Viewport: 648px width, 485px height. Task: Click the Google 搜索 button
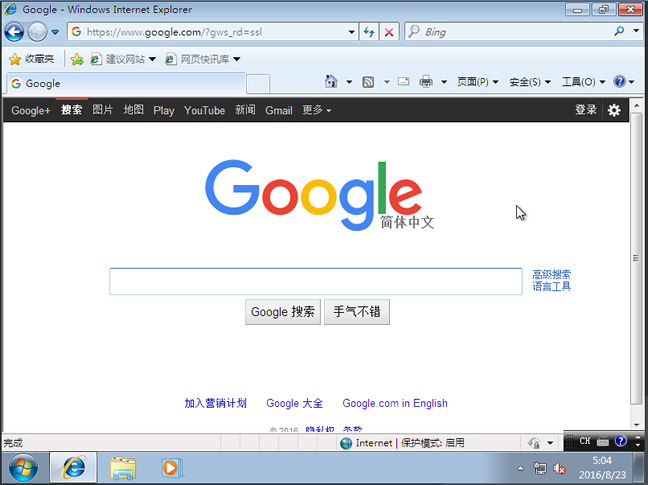tap(283, 312)
